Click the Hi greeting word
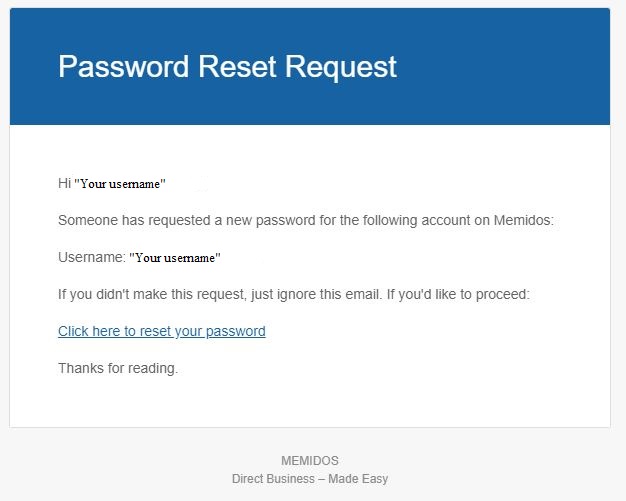 tap(65, 183)
